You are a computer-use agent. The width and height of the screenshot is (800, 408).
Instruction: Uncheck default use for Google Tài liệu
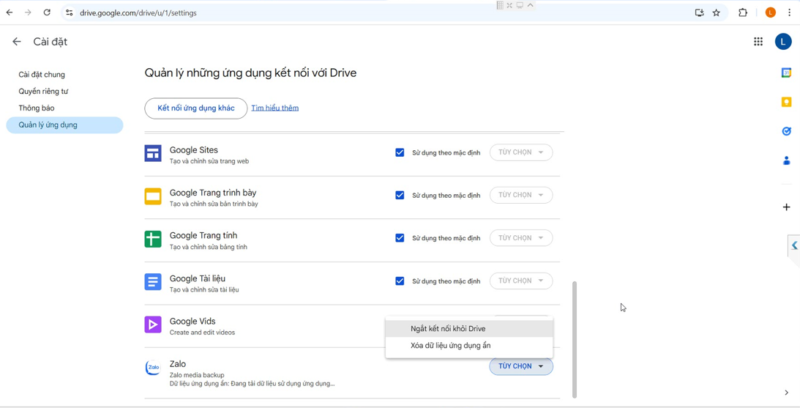[399, 281]
